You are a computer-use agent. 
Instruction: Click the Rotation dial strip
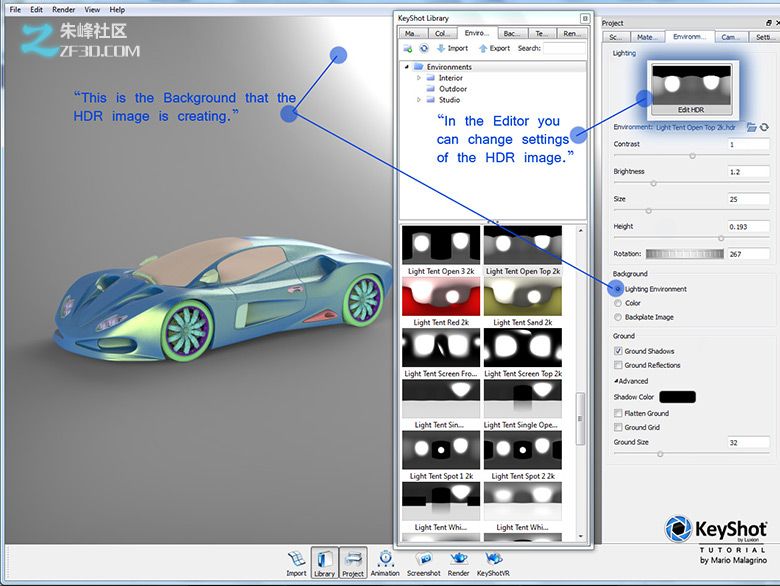(x=685, y=254)
